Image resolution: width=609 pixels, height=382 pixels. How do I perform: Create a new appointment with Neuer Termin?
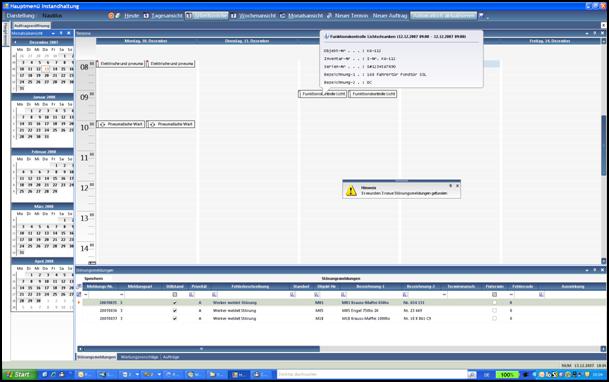(351, 16)
